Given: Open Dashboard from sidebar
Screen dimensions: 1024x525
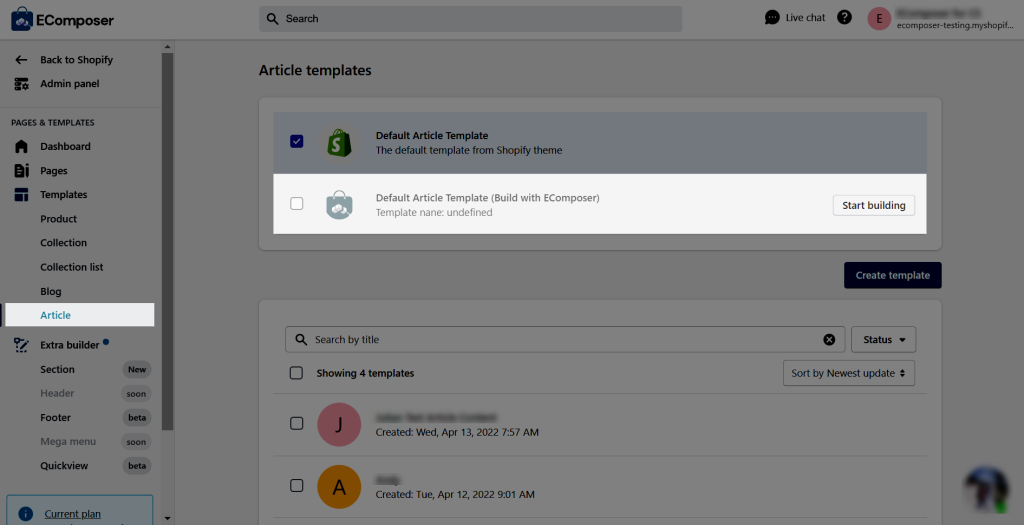Looking at the screenshot, I should tap(65, 146).
